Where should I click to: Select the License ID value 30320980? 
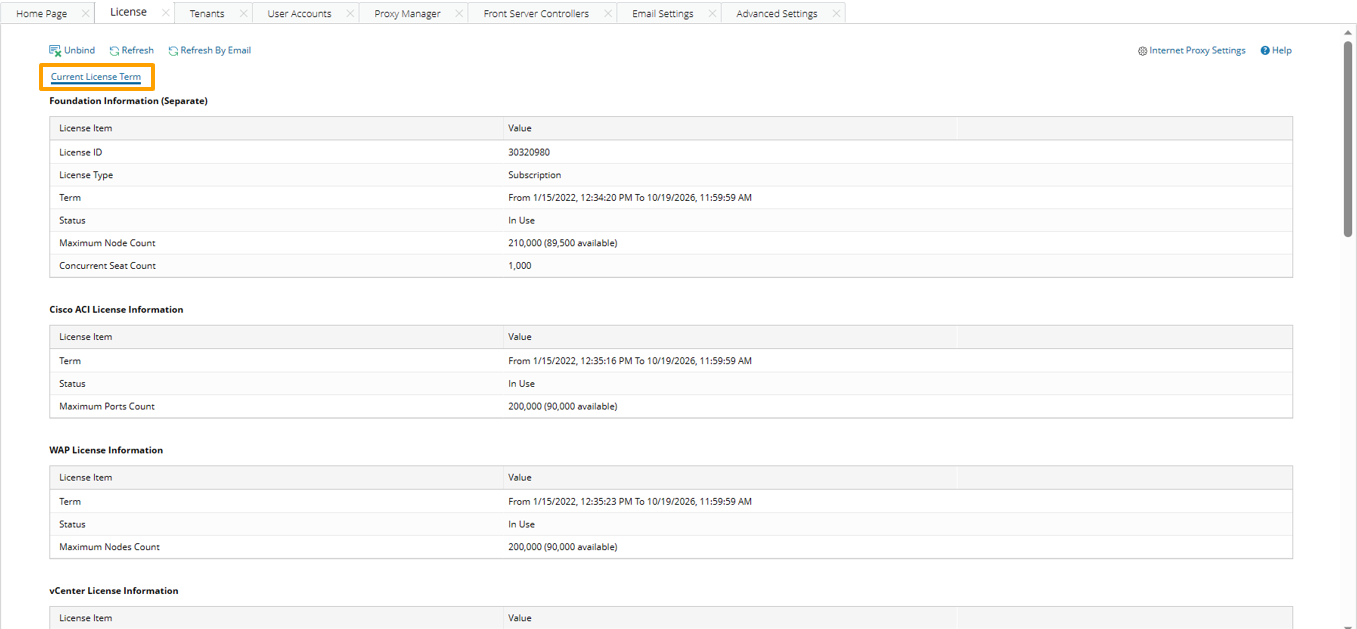point(529,153)
